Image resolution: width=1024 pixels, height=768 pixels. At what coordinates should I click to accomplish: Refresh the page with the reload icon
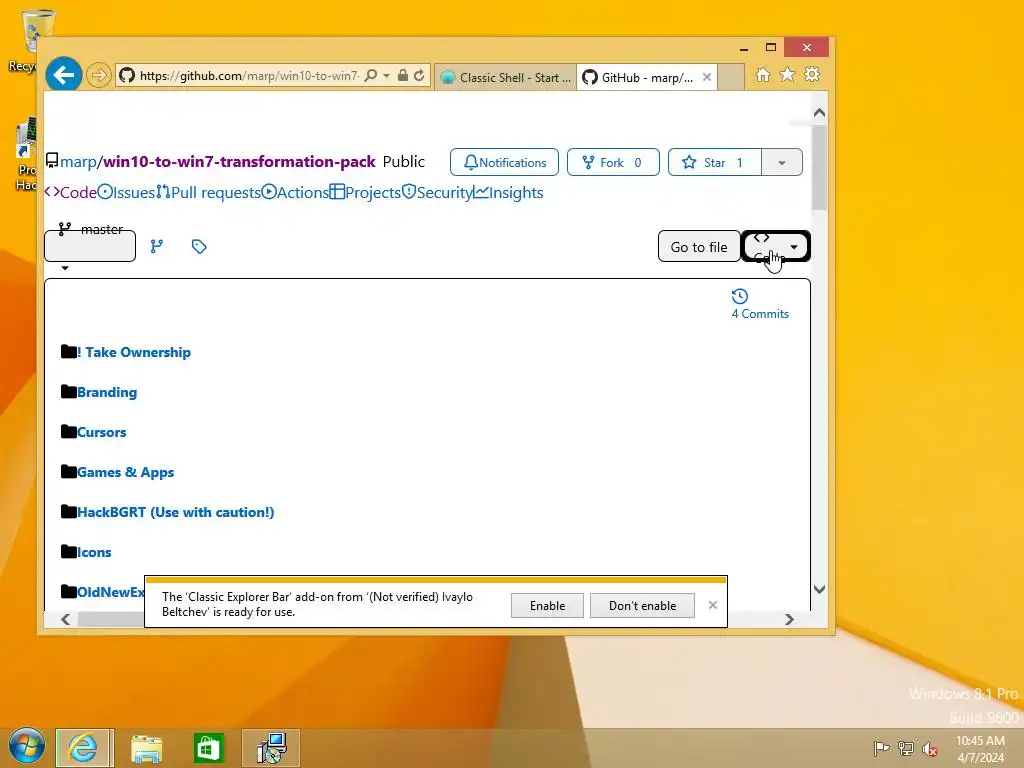tap(419, 76)
